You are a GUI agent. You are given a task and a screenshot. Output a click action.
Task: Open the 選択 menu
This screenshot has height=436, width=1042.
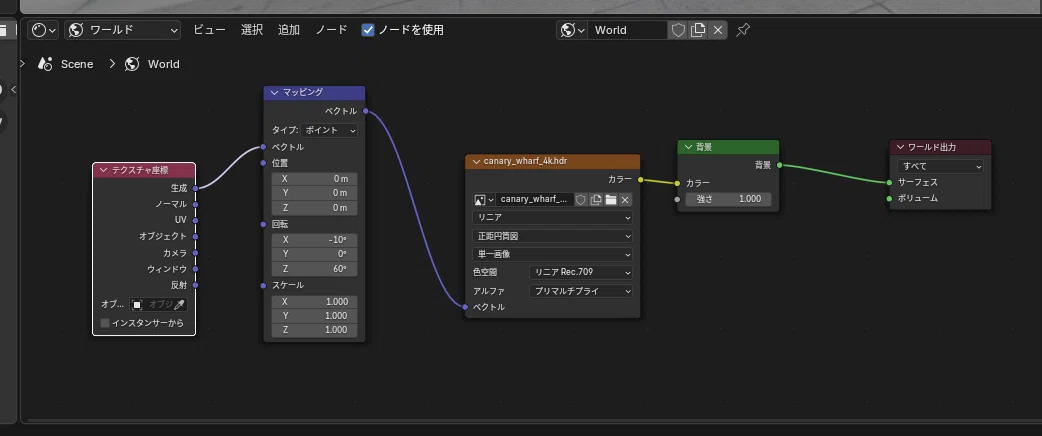tap(252, 30)
